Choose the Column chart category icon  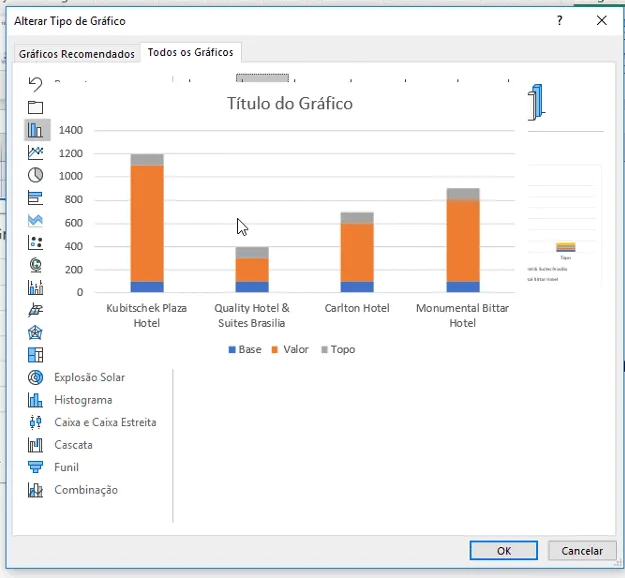[35, 130]
